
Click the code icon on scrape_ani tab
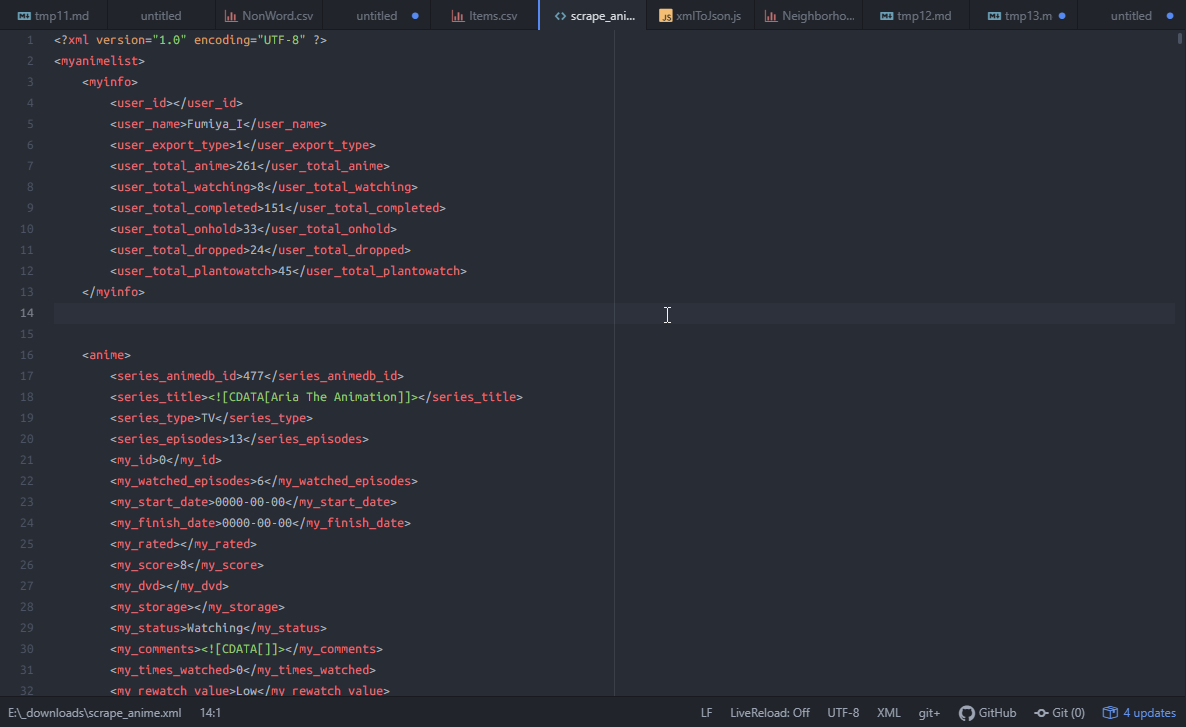[560, 16]
